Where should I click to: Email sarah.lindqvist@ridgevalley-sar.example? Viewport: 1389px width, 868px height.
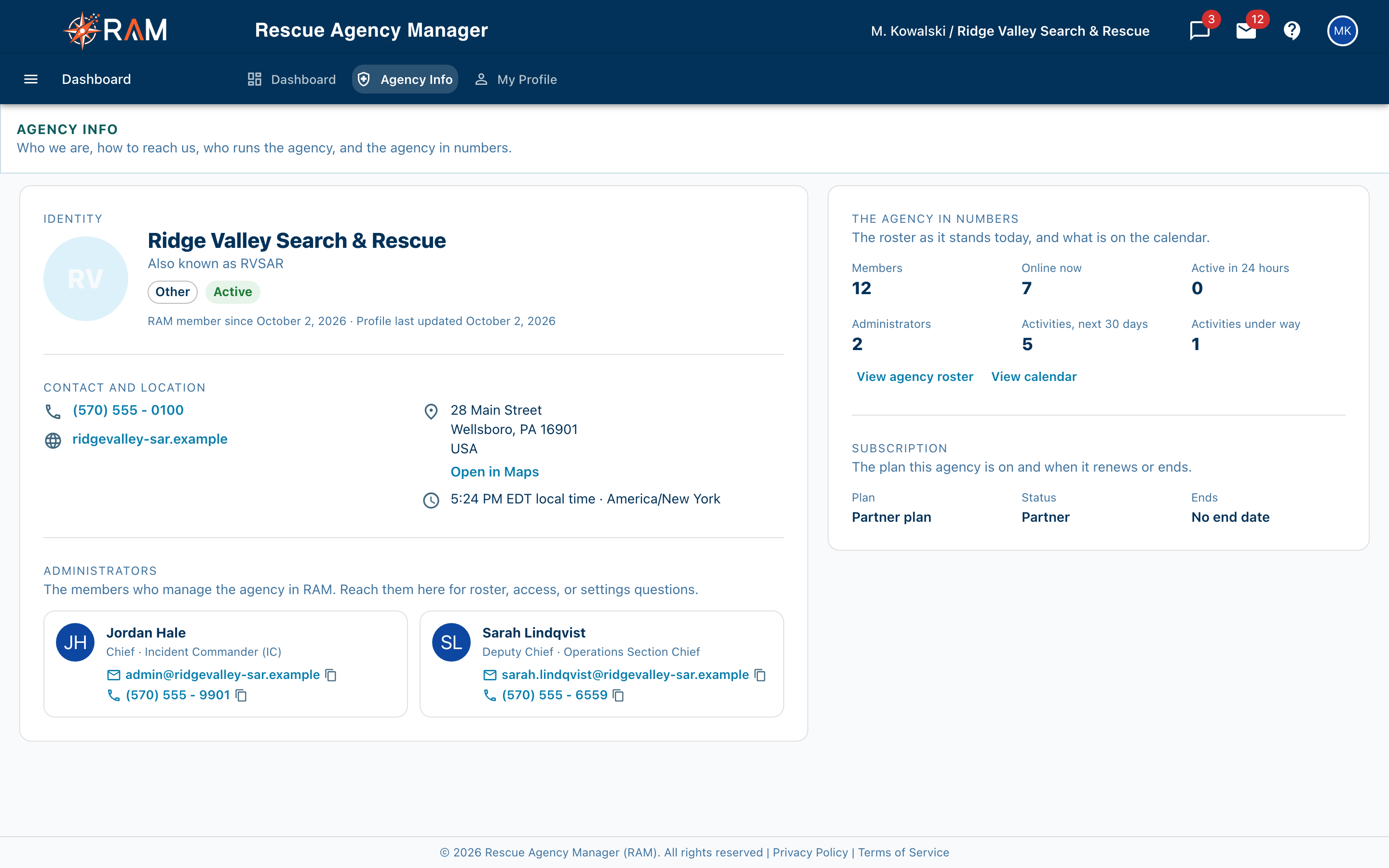[625, 675]
